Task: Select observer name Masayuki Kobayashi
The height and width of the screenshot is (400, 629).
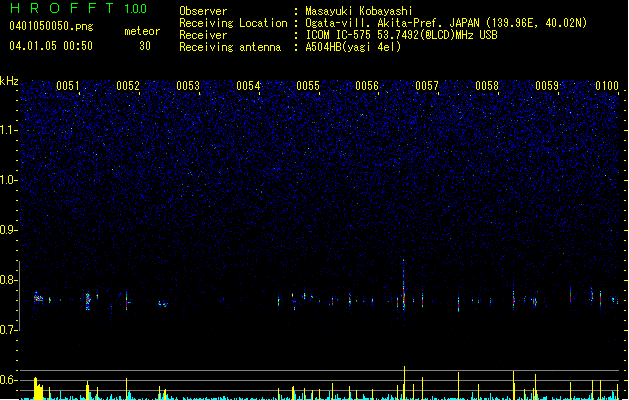Action: tap(359, 11)
